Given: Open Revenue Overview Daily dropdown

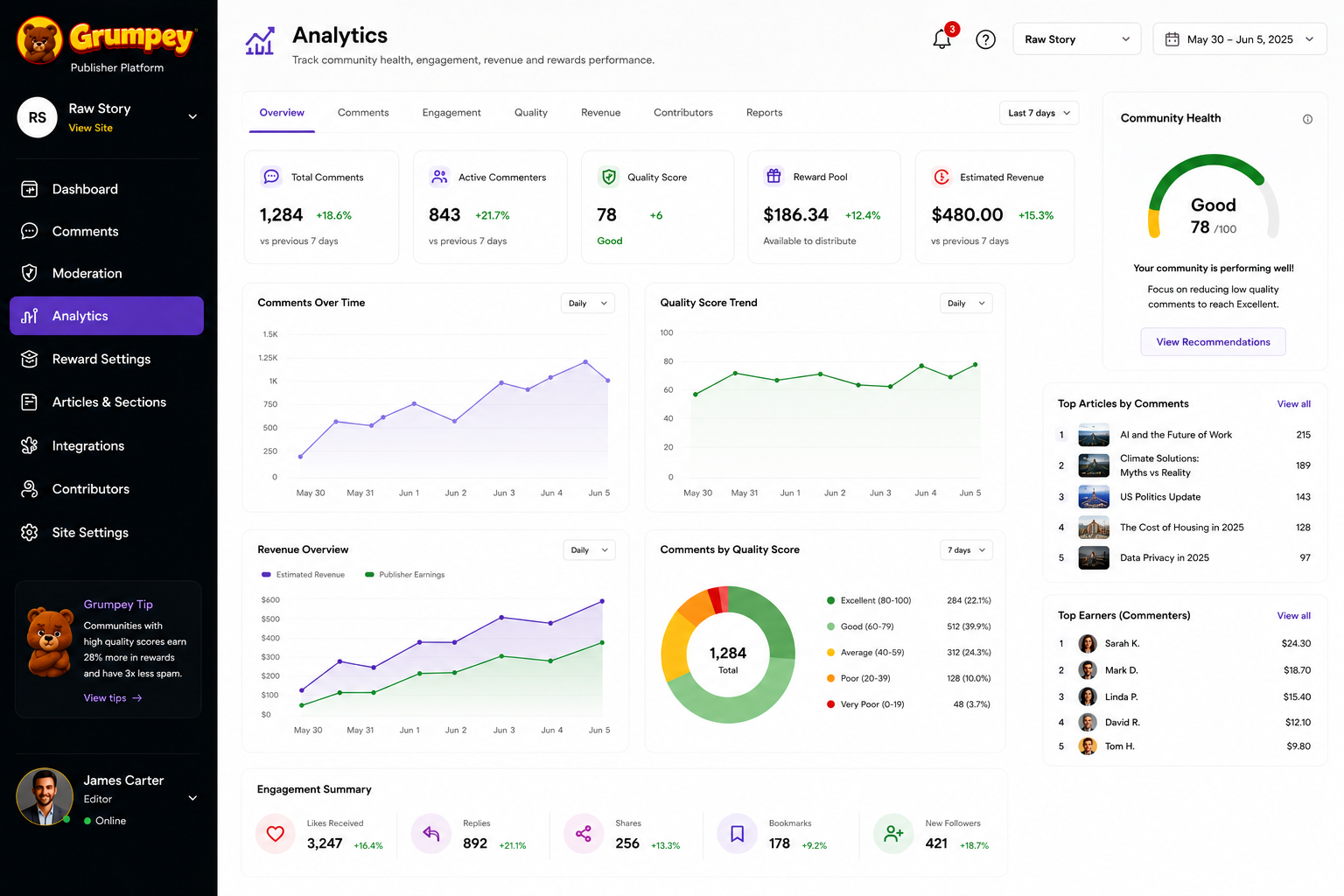Looking at the screenshot, I should click(589, 550).
